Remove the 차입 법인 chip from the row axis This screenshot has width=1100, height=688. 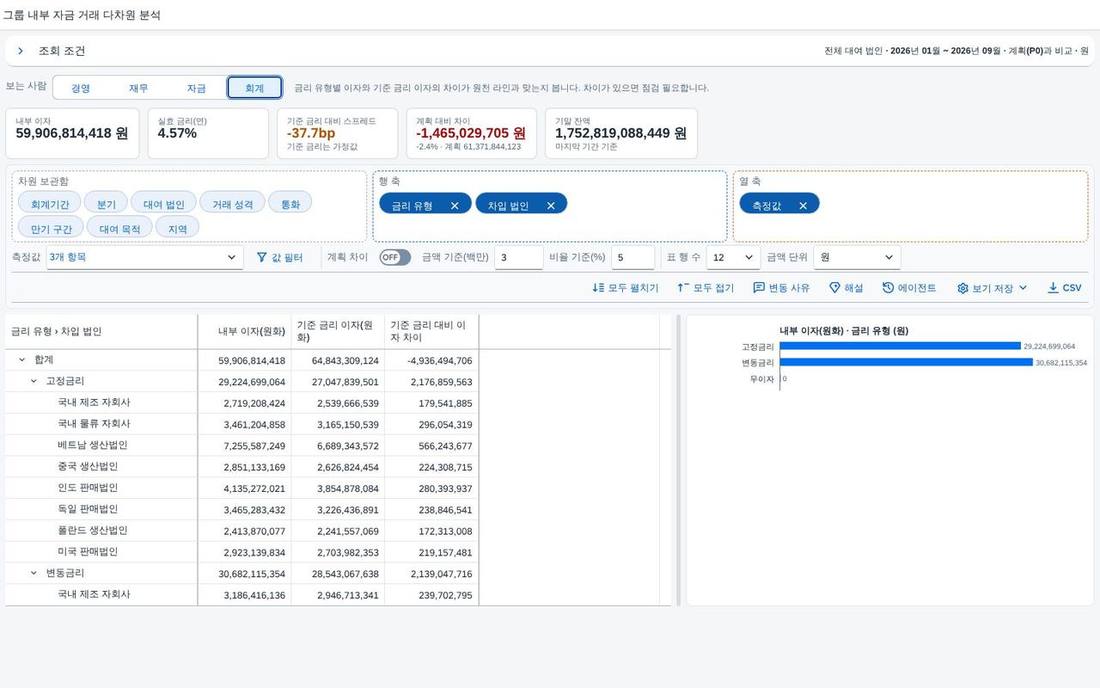[x=551, y=205]
